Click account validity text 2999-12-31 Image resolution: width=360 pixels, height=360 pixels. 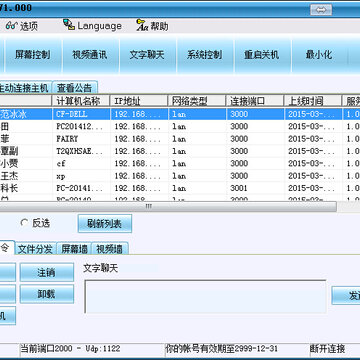pyautogui.click(x=256, y=349)
